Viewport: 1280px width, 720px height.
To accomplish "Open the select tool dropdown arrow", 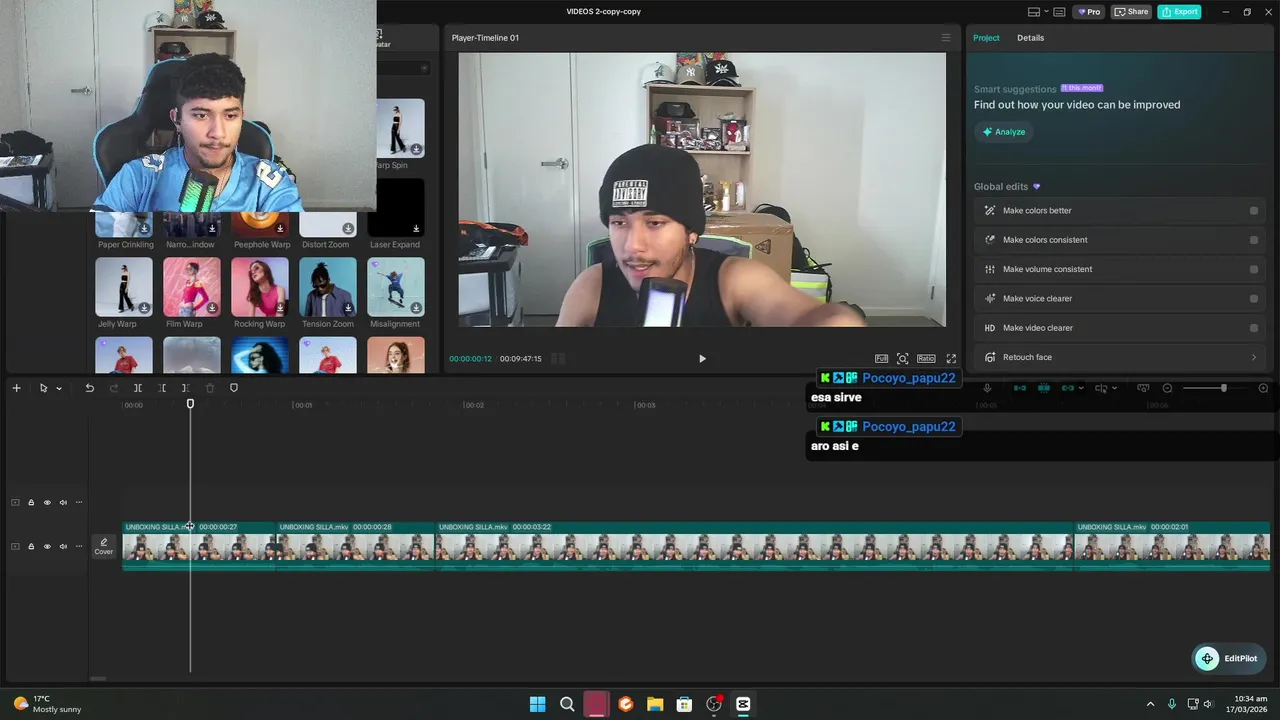I will (59, 388).
